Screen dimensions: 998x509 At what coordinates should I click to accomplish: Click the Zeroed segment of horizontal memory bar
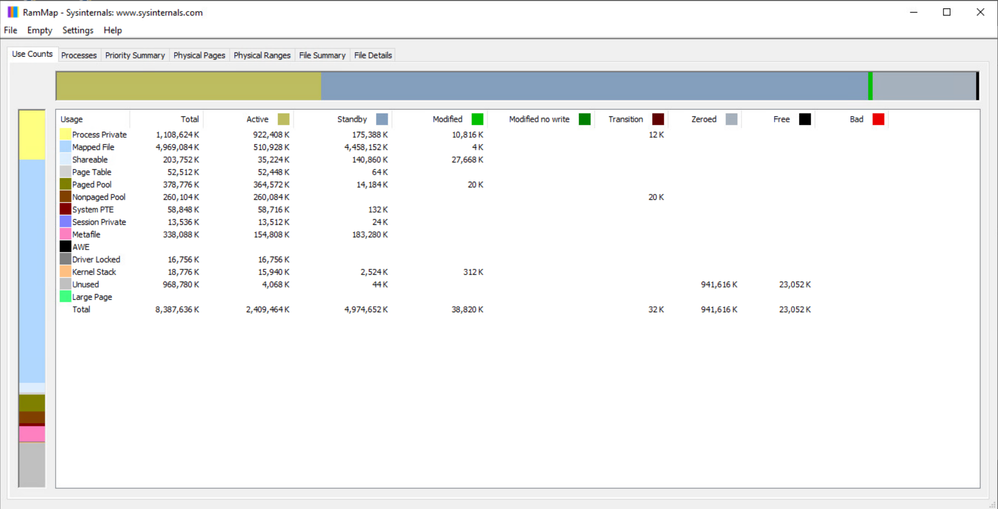(x=924, y=86)
